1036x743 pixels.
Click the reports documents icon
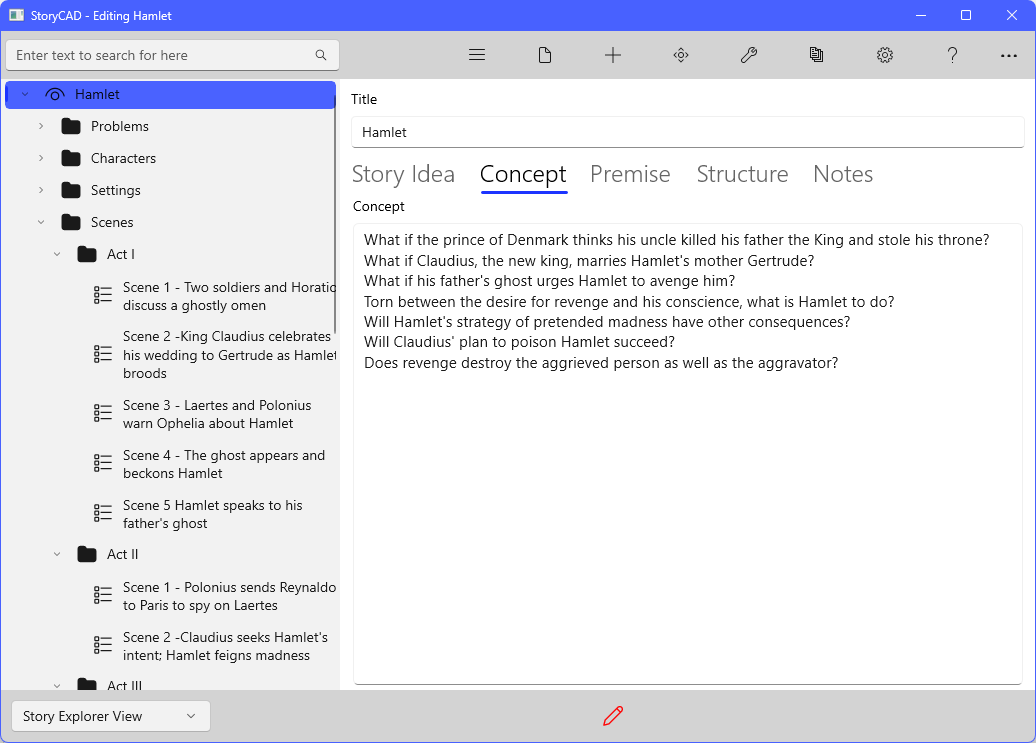click(x=817, y=55)
